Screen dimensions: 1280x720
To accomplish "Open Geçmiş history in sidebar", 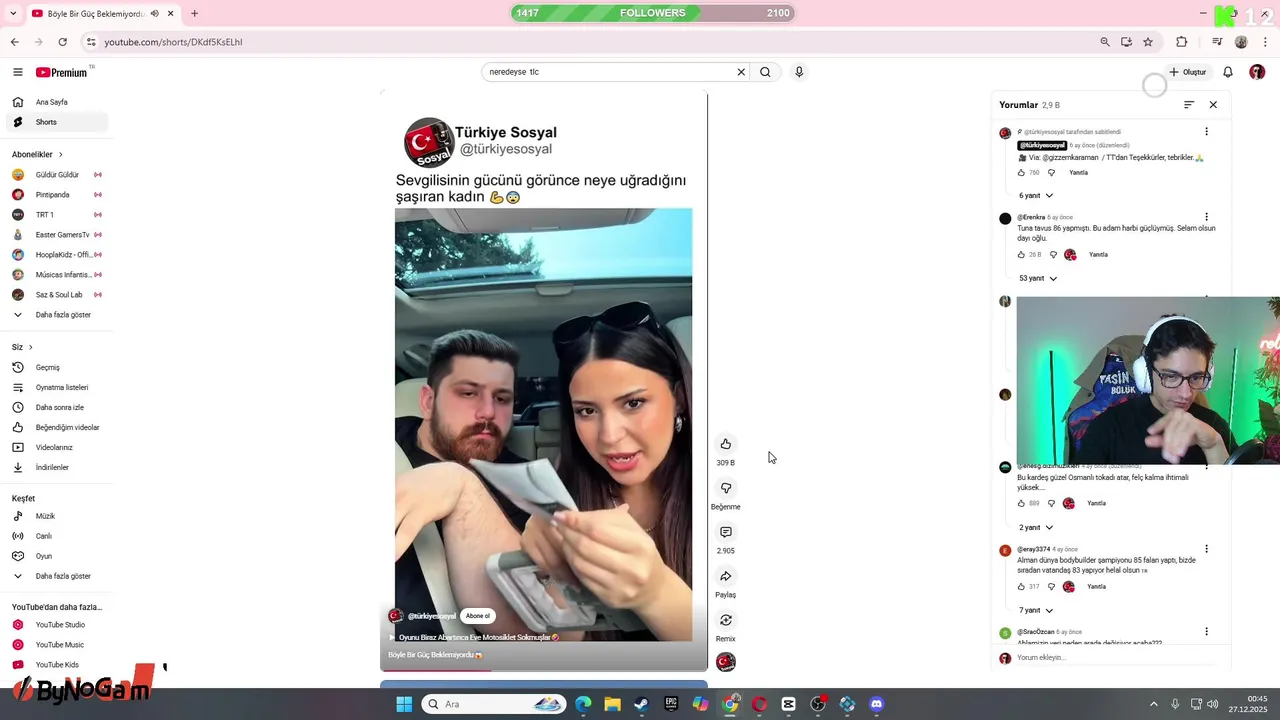I will coord(57,368).
